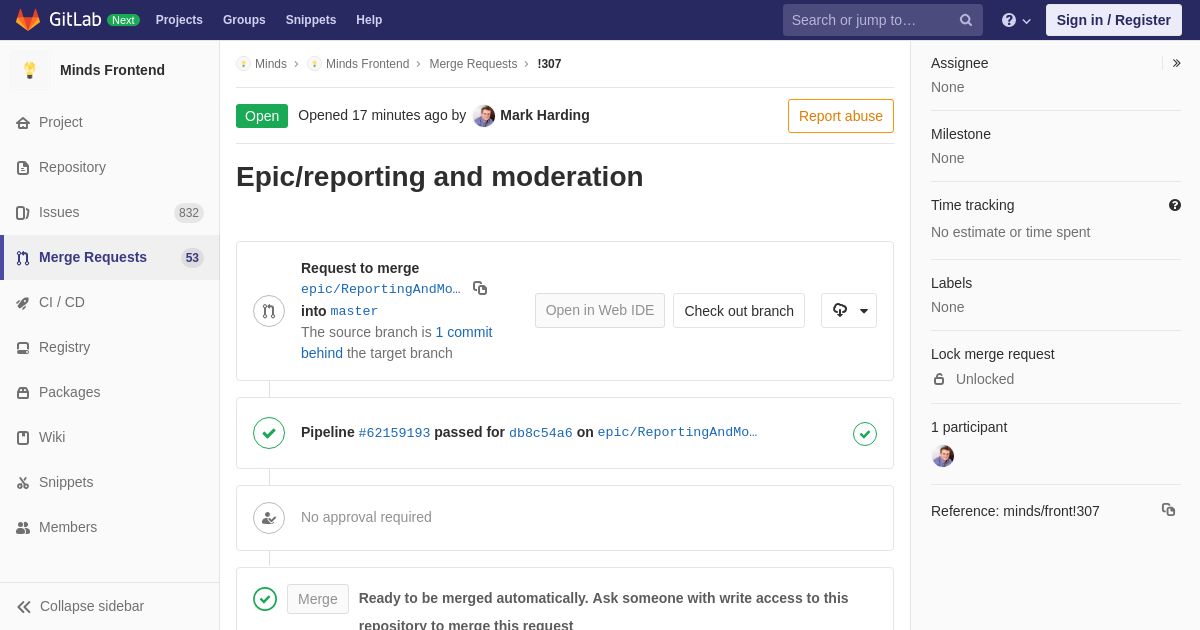Click the approval user-check icon

pyautogui.click(x=269, y=518)
